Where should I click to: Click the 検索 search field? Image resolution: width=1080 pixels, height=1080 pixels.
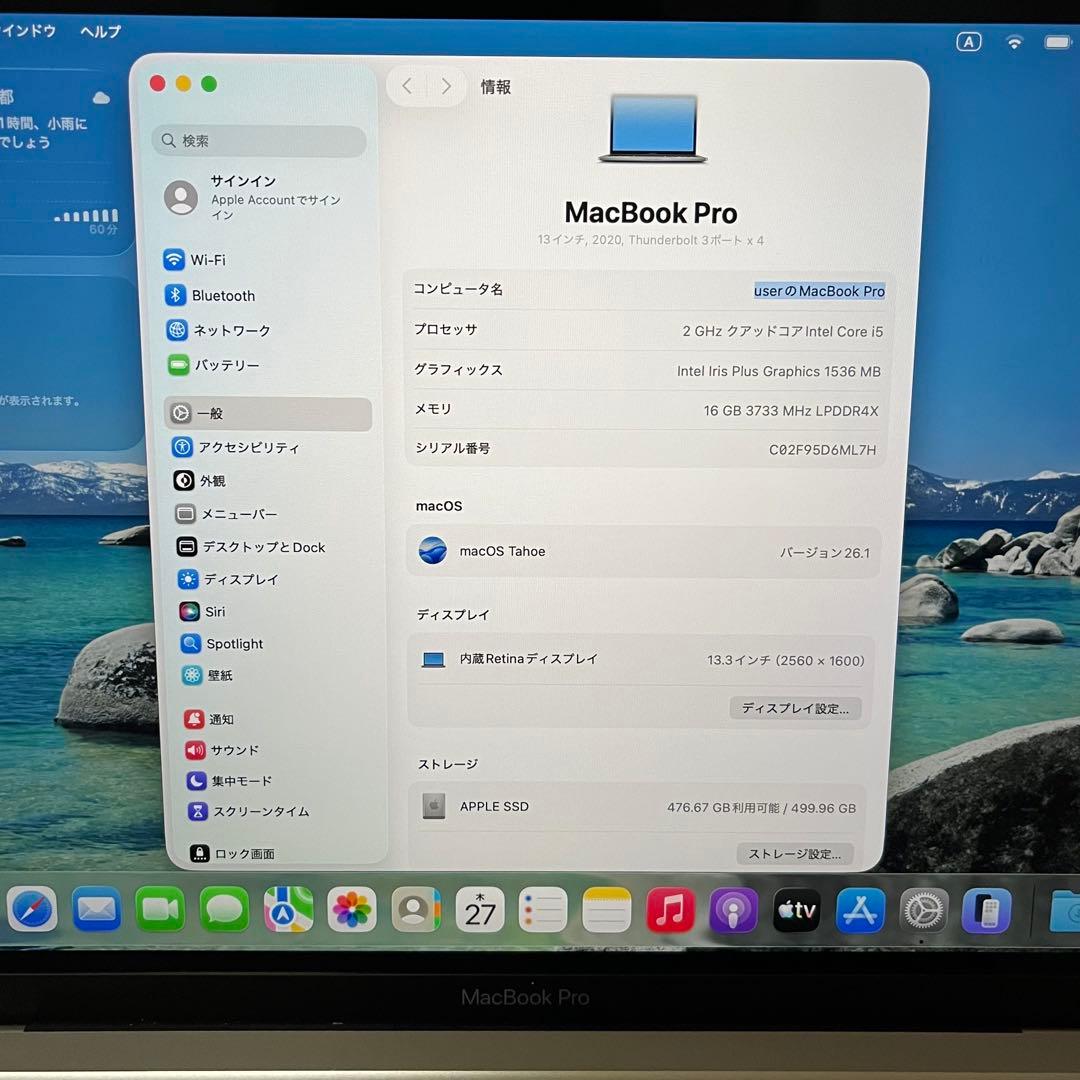(259, 141)
